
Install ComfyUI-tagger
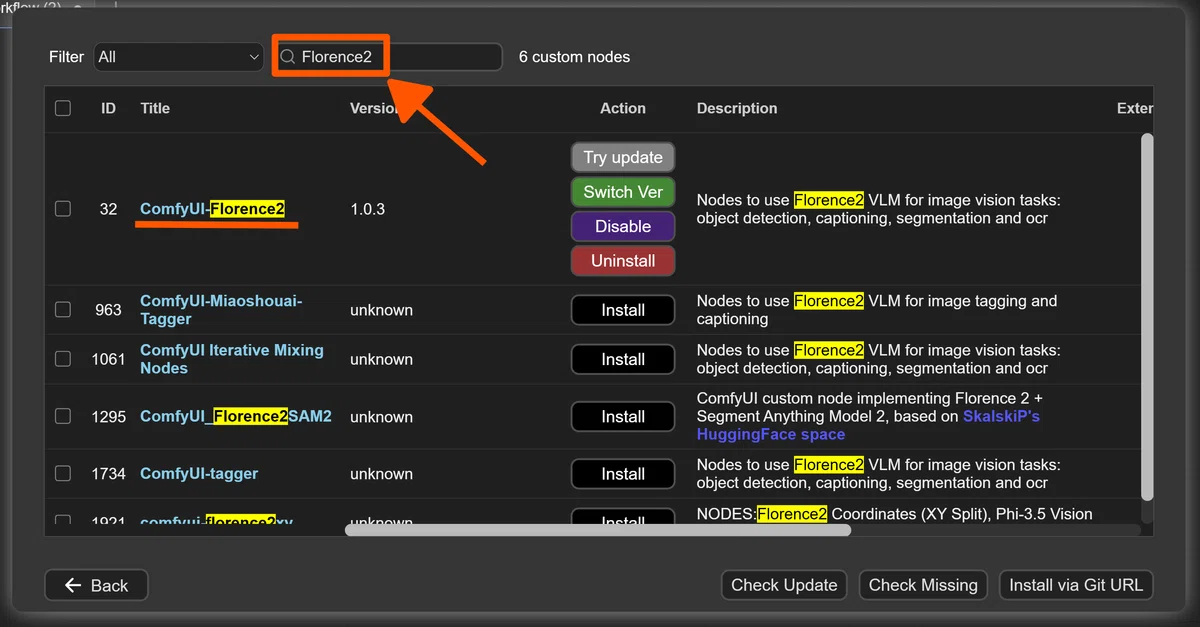[x=623, y=474]
